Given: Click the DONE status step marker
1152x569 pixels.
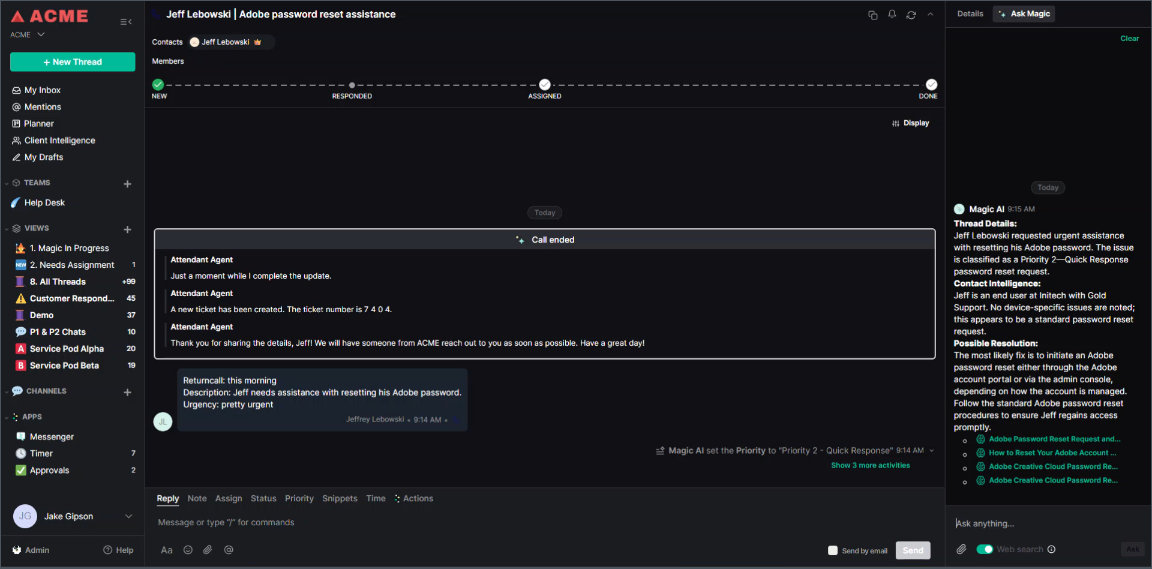Looking at the screenshot, I should (931, 85).
